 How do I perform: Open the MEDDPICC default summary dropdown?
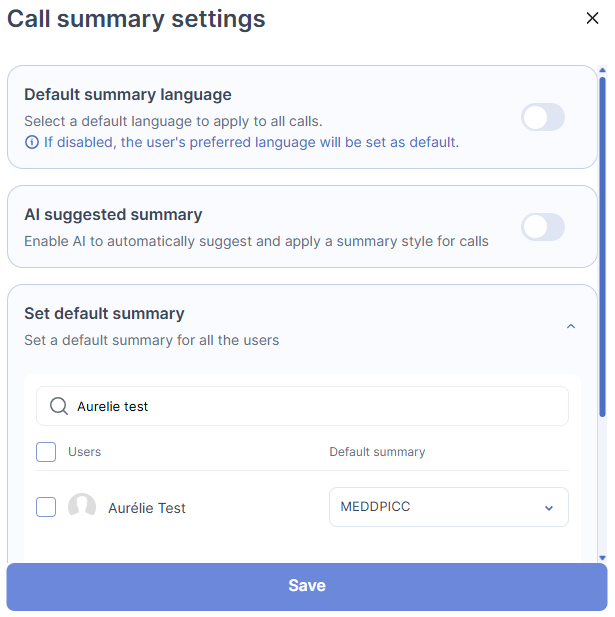click(448, 507)
